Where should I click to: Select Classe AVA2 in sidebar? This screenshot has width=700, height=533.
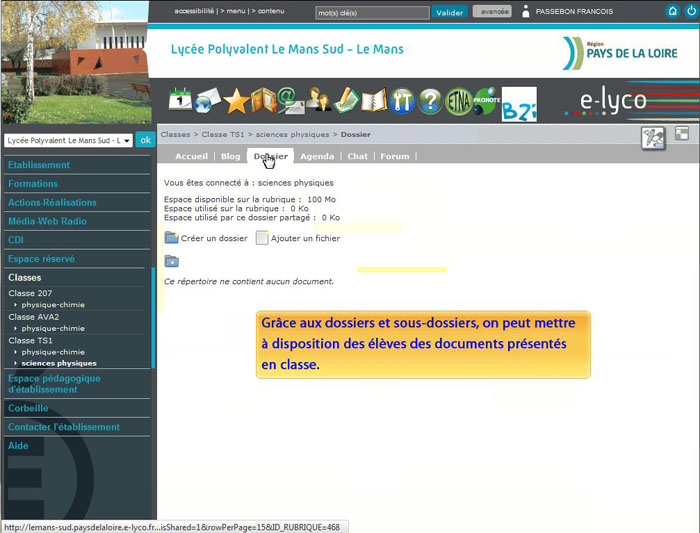tap(34, 317)
